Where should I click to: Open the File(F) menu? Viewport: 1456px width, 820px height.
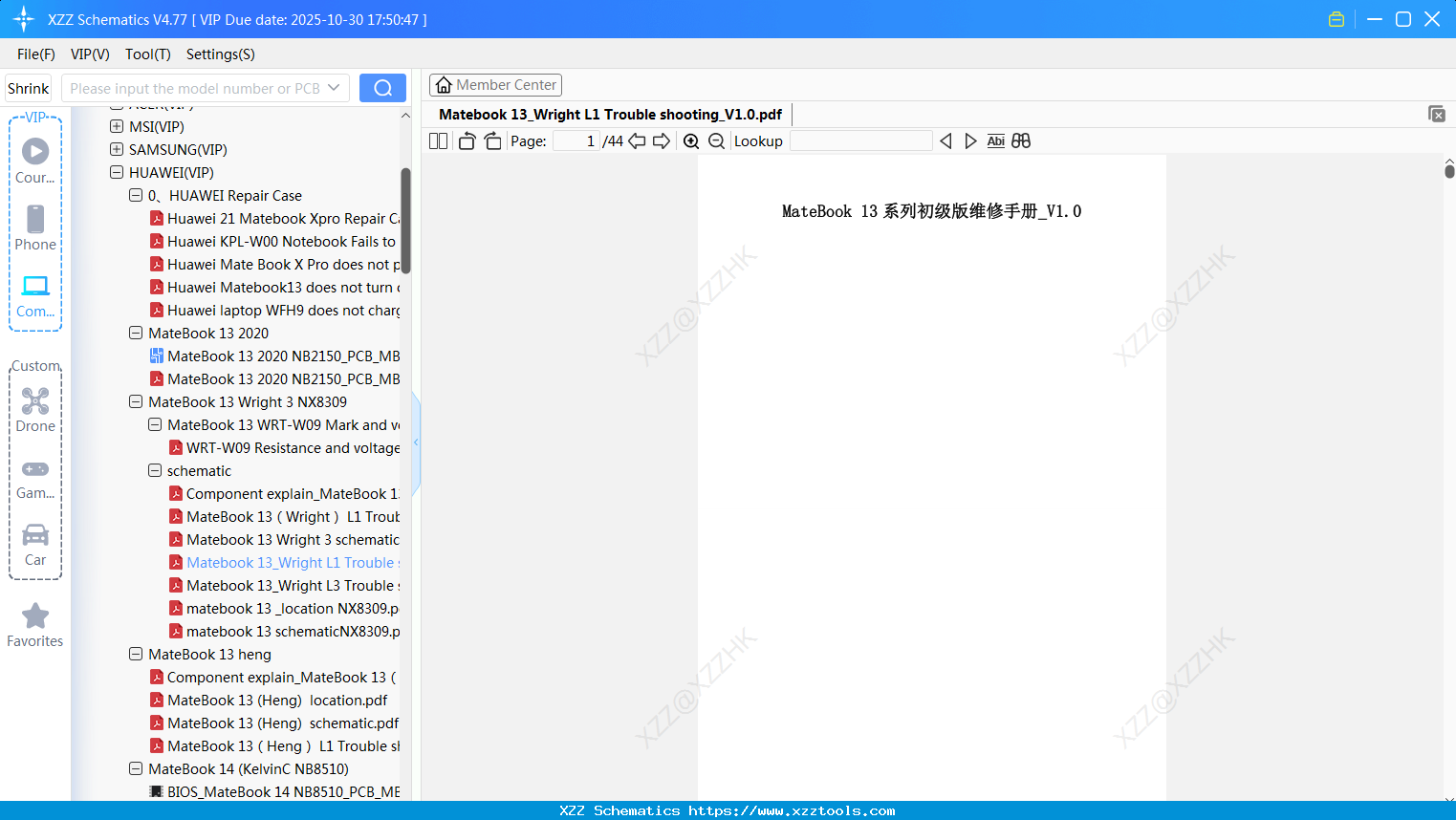pos(36,54)
